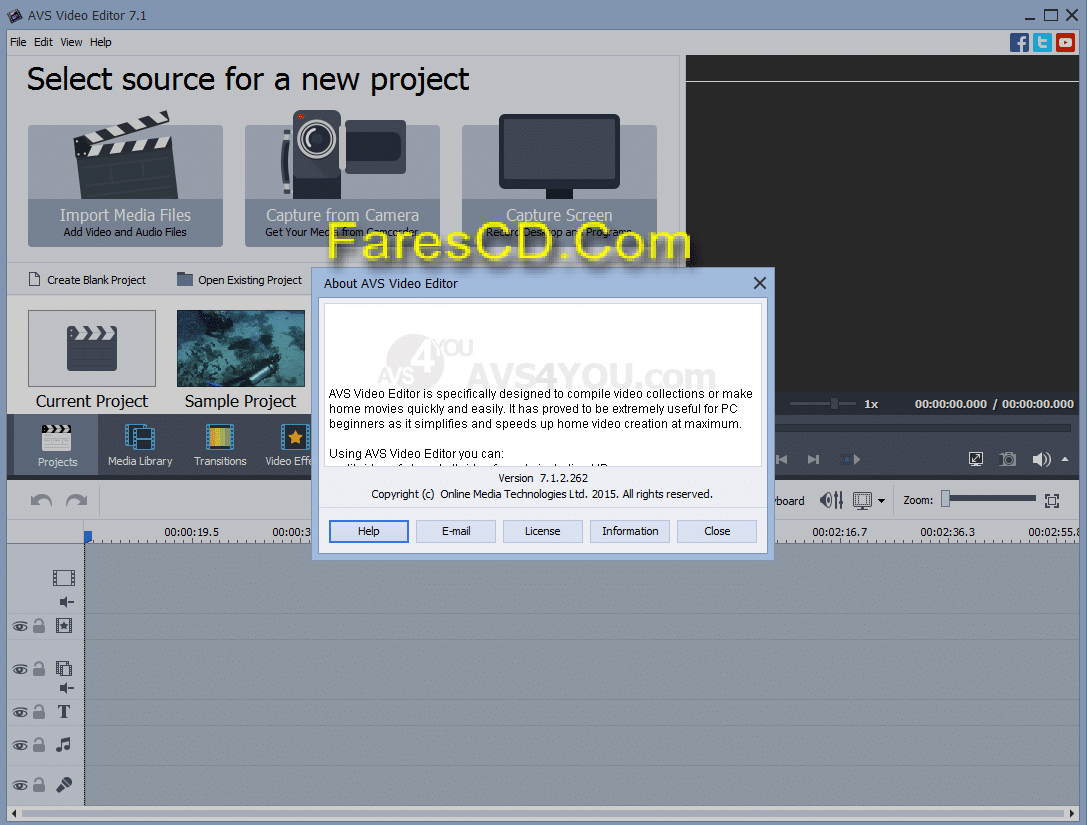Click the playback speed slider
The image size is (1087, 825).
point(824,403)
